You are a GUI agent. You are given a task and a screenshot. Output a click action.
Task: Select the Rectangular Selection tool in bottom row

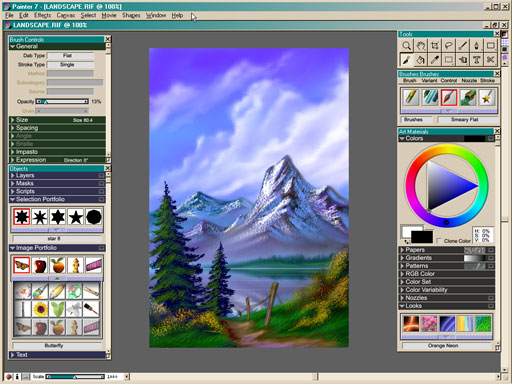[448, 60]
